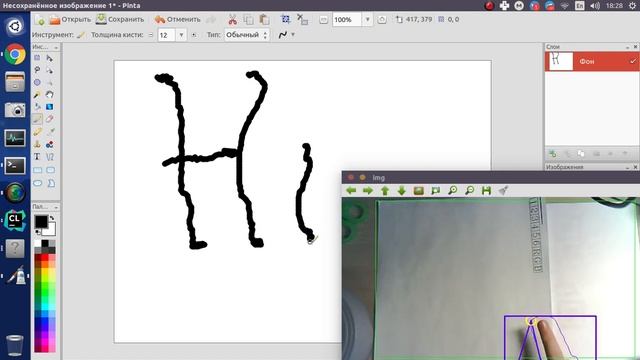
Task: Click down arrow in Img window
Action: click(402, 191)
